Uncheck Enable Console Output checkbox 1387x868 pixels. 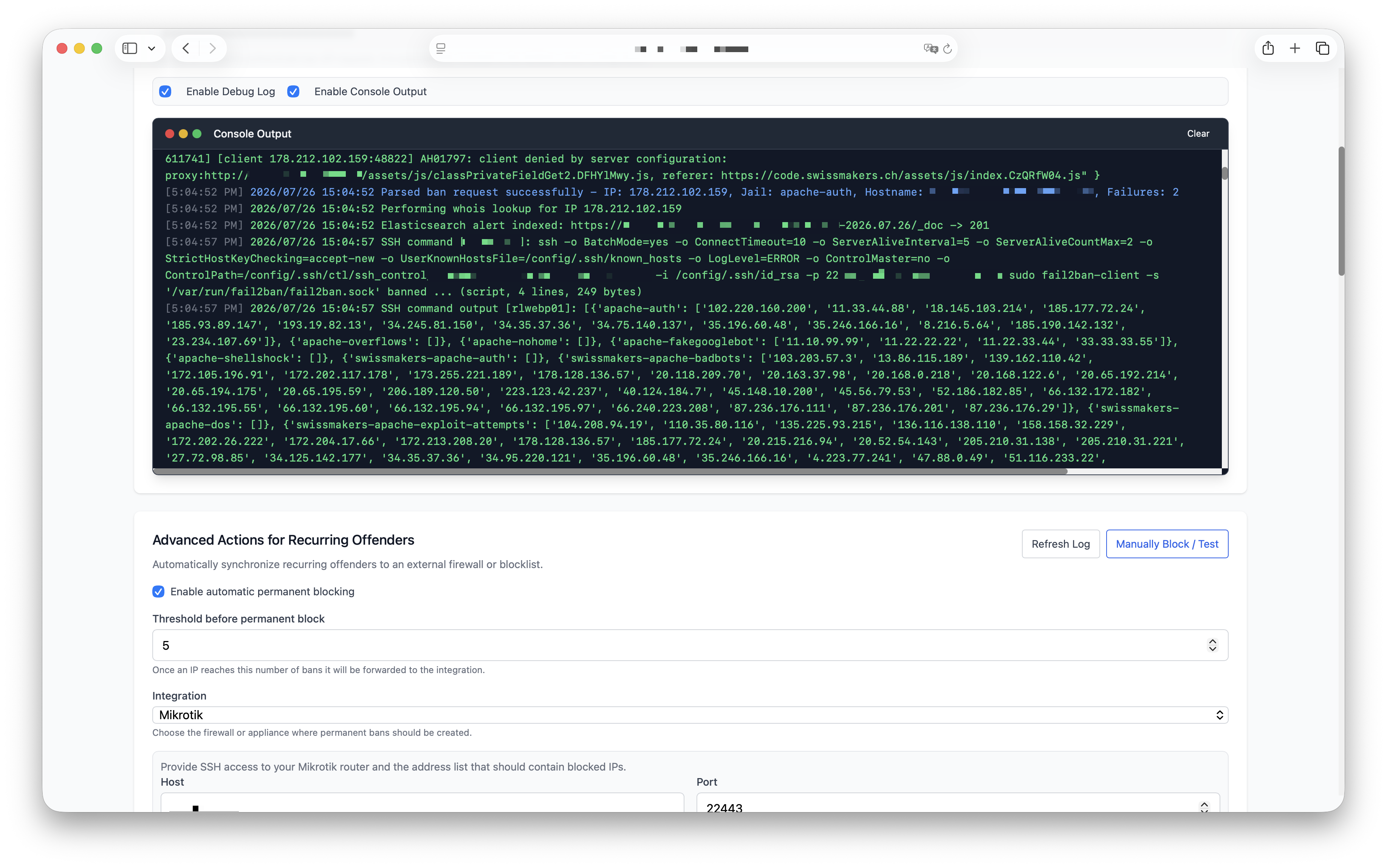click(x=294, y=91)
